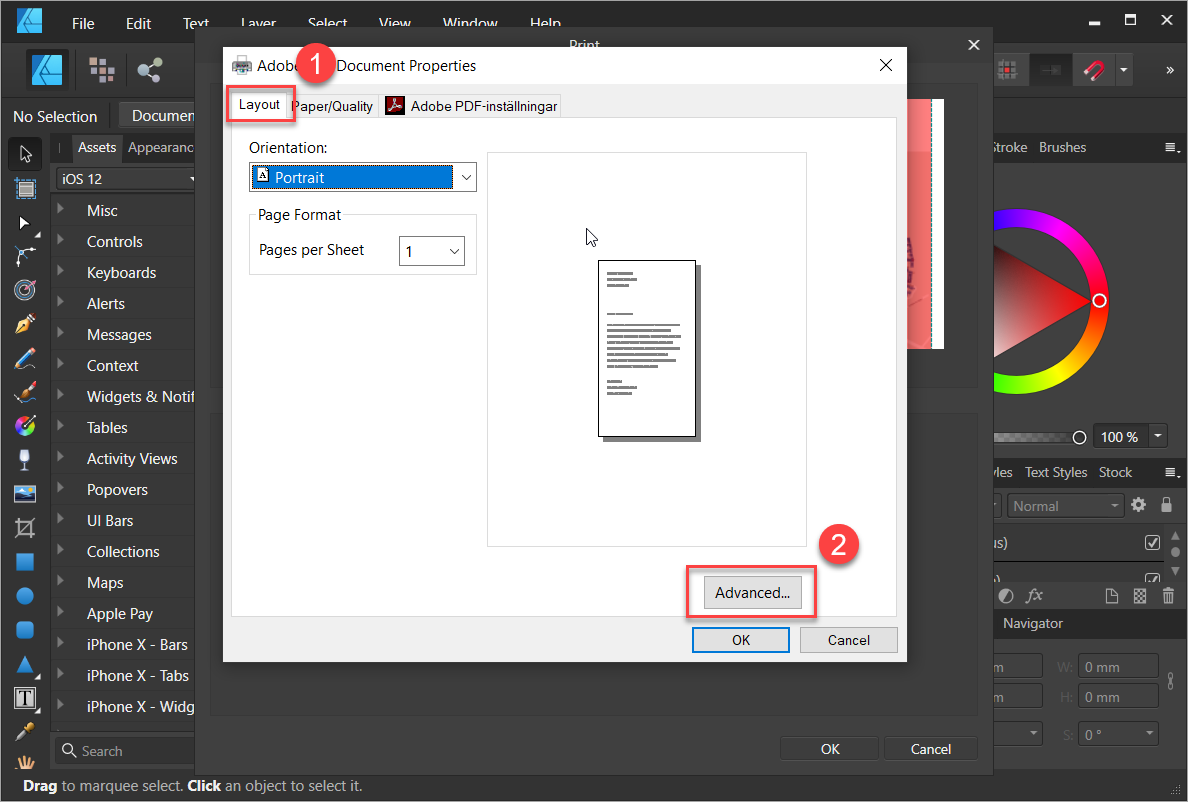Toggle the top layer visibility checkbox
Screen dimensions: 1188x802
[1152, 543]
